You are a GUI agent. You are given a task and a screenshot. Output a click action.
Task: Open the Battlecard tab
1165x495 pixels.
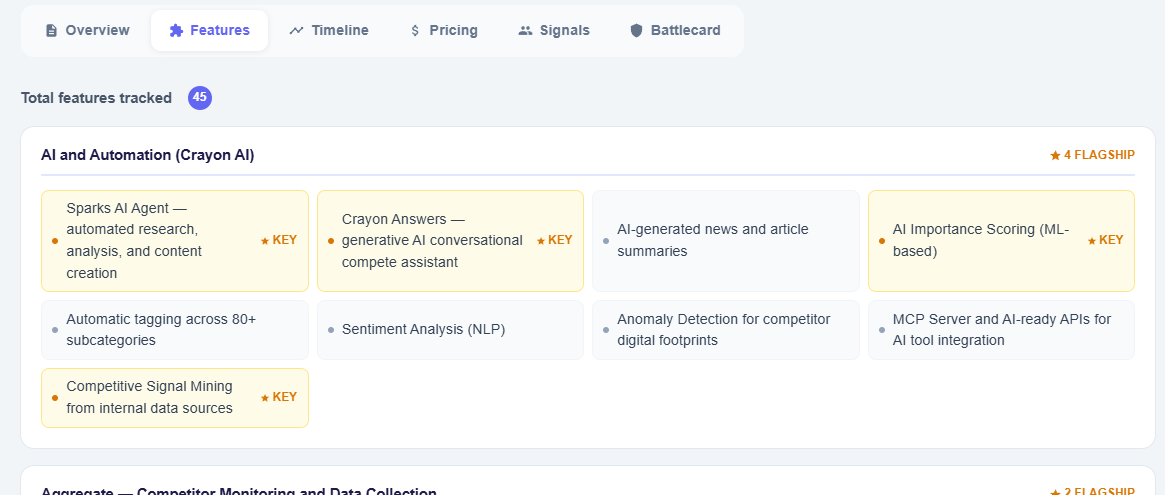pos(675,30)
